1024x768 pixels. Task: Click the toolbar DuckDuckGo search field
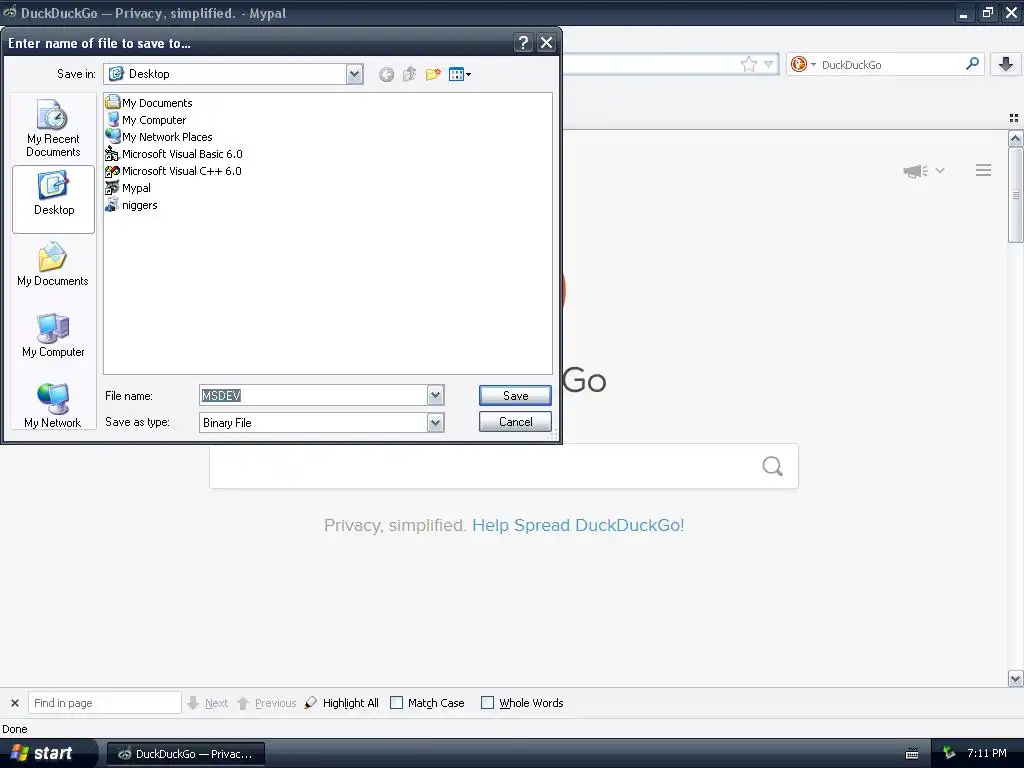click(x=891, y=64)
